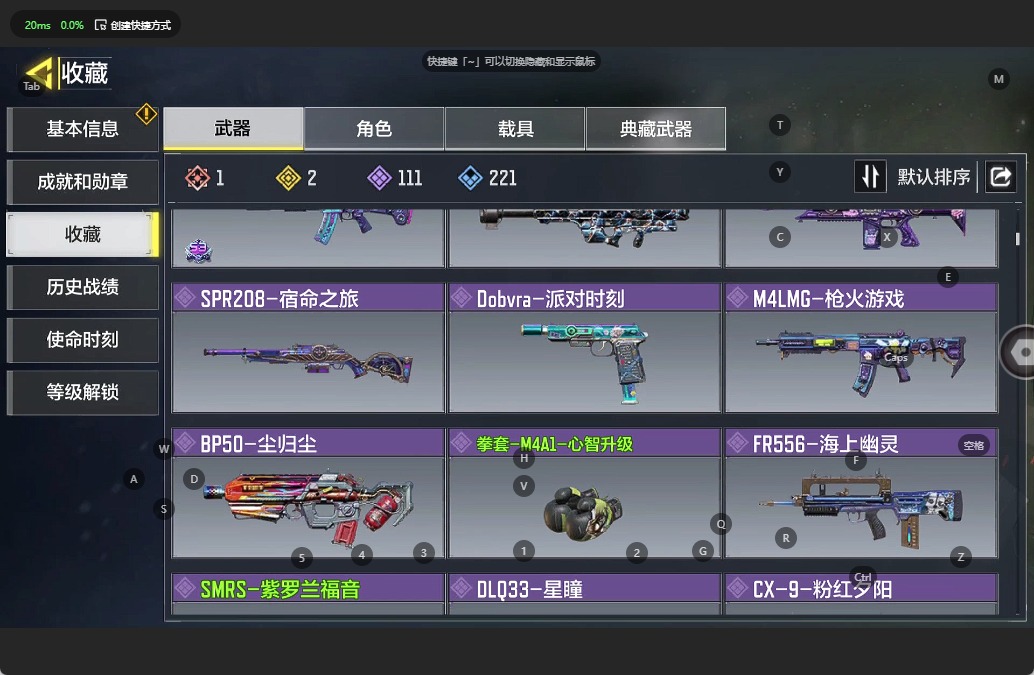This screenshot has height=675, width=1034.
Task: Click the 创建快捷方式 shortcut icon
Action: tap(100, 25)
